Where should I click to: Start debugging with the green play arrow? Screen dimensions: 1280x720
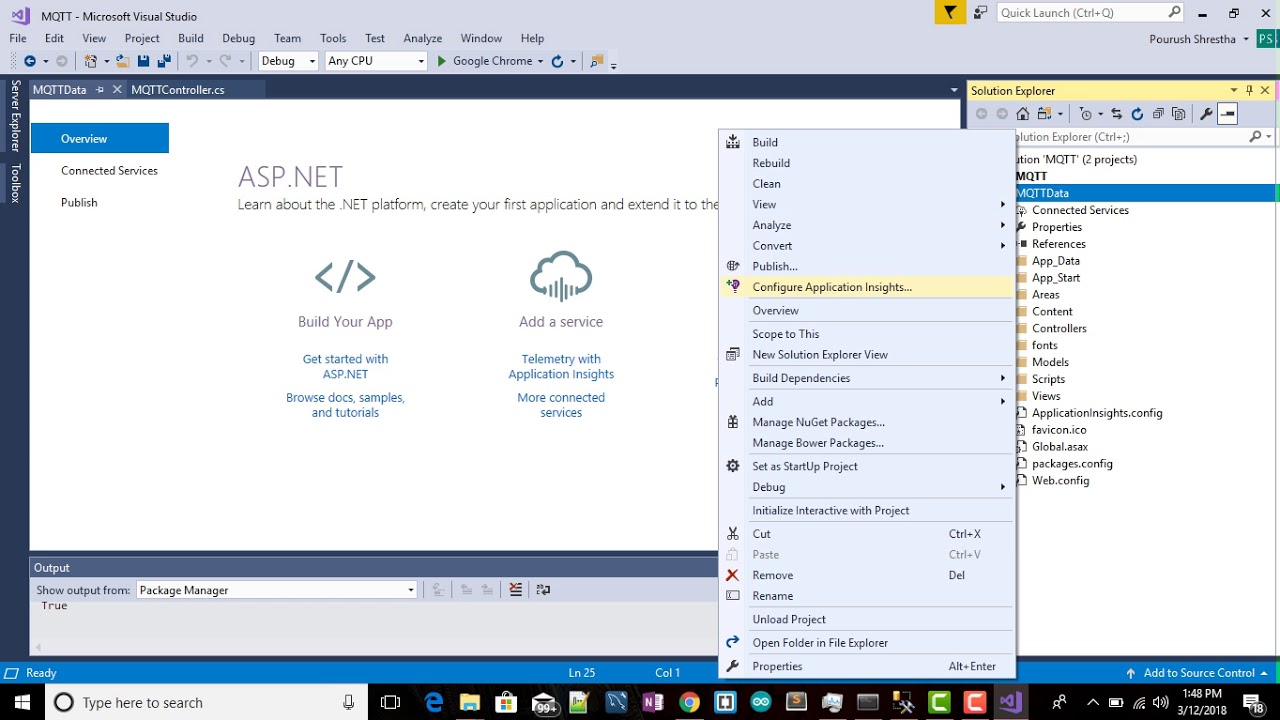pos(441,61)
